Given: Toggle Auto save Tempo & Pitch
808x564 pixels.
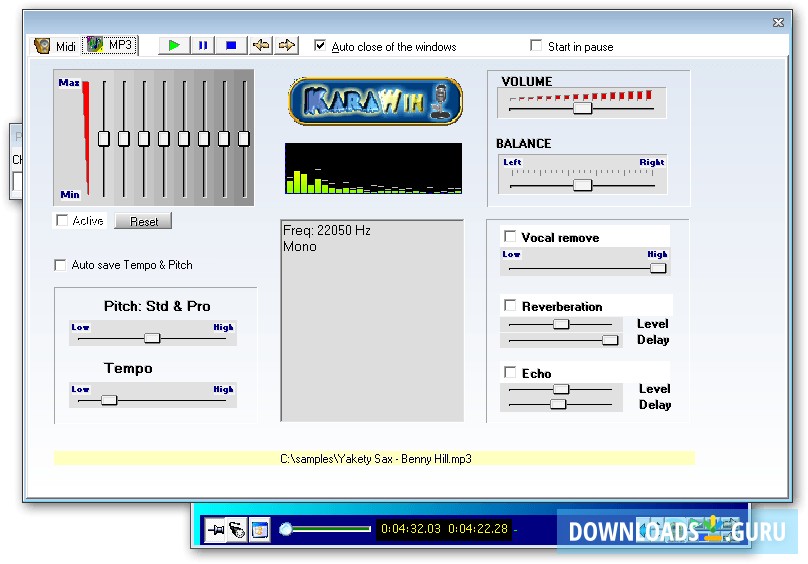Looking at the screenshot, I should (61, 265).
